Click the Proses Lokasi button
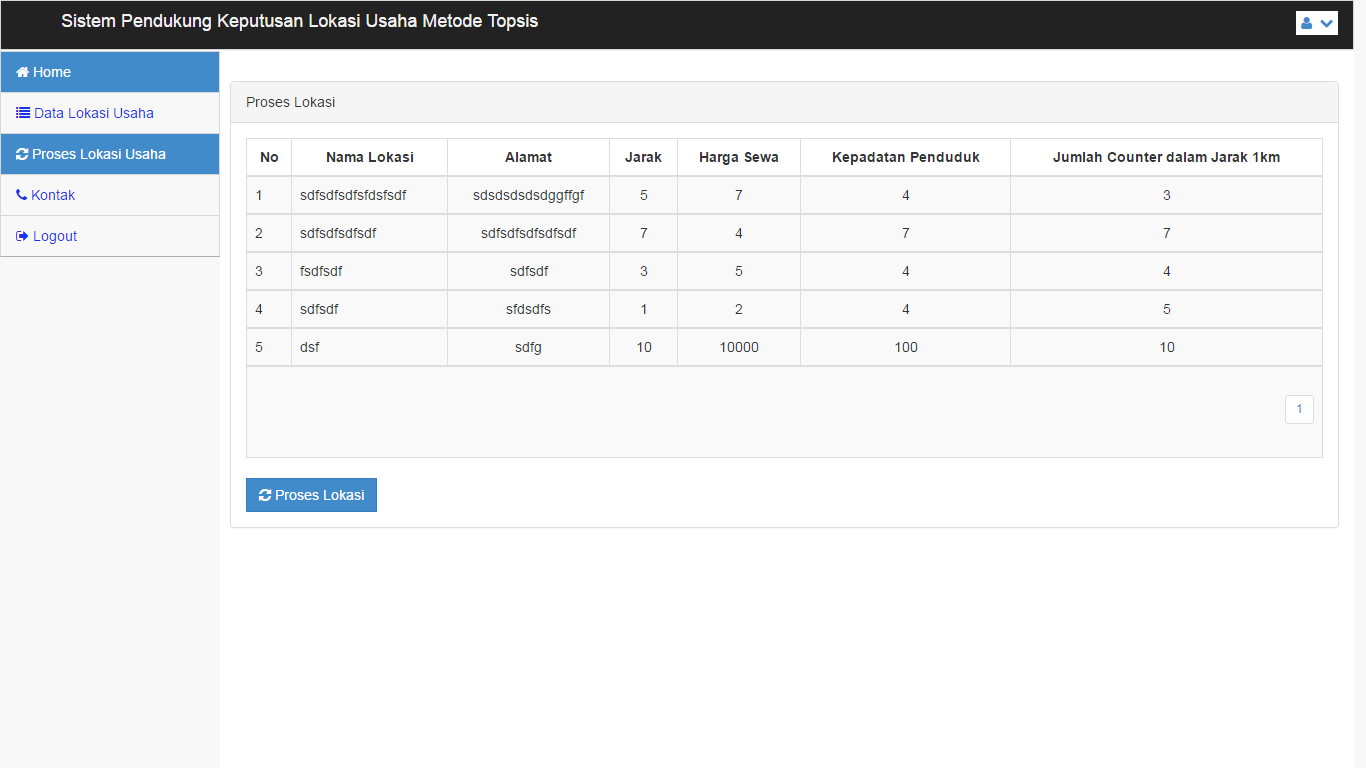 click(x=311, y=495)
